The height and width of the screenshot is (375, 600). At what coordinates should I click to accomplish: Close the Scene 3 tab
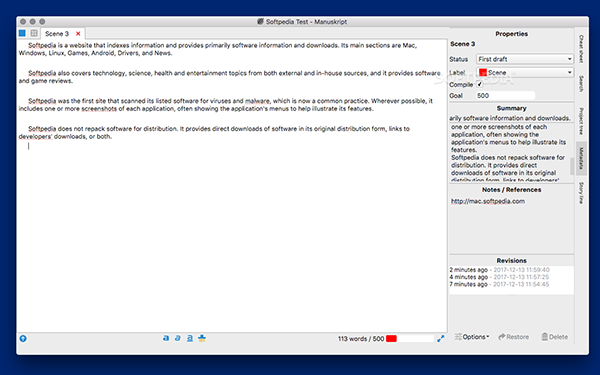78,34
